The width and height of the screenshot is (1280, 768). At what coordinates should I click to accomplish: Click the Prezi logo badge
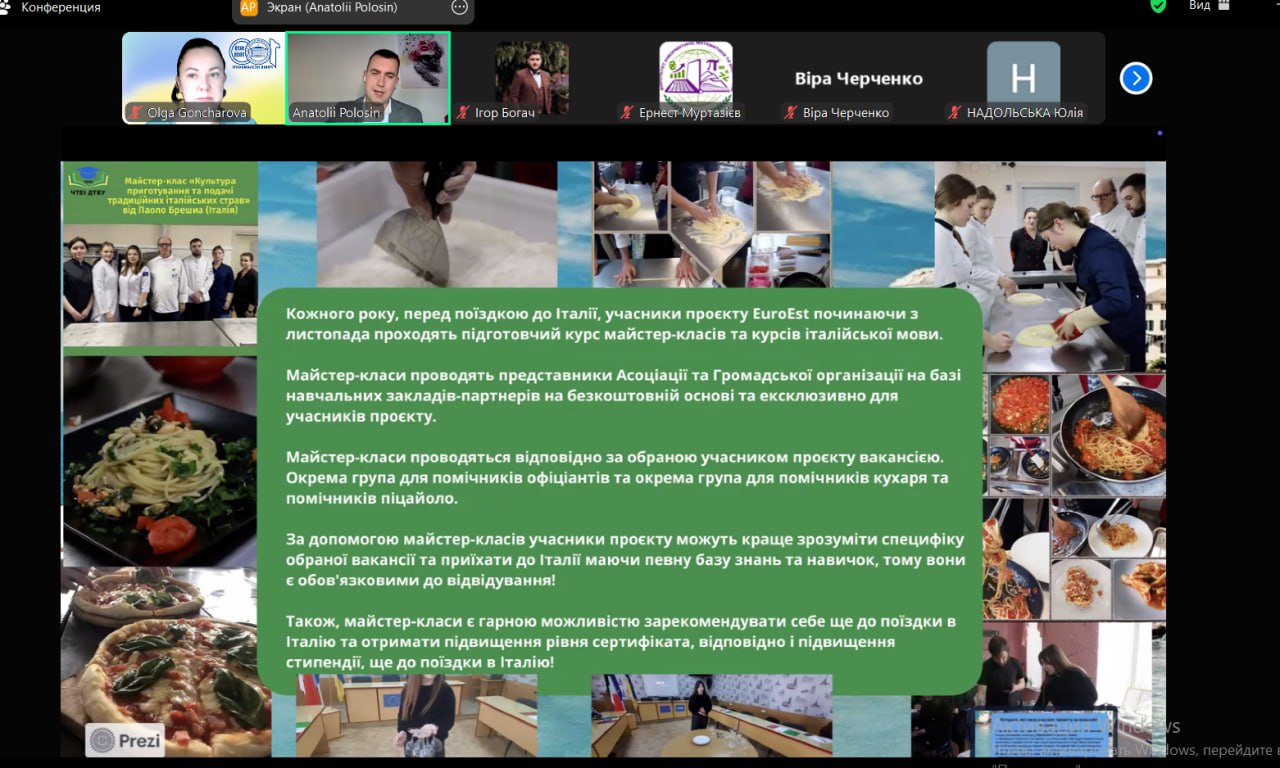pyautogui.click(x=125, y=740)
